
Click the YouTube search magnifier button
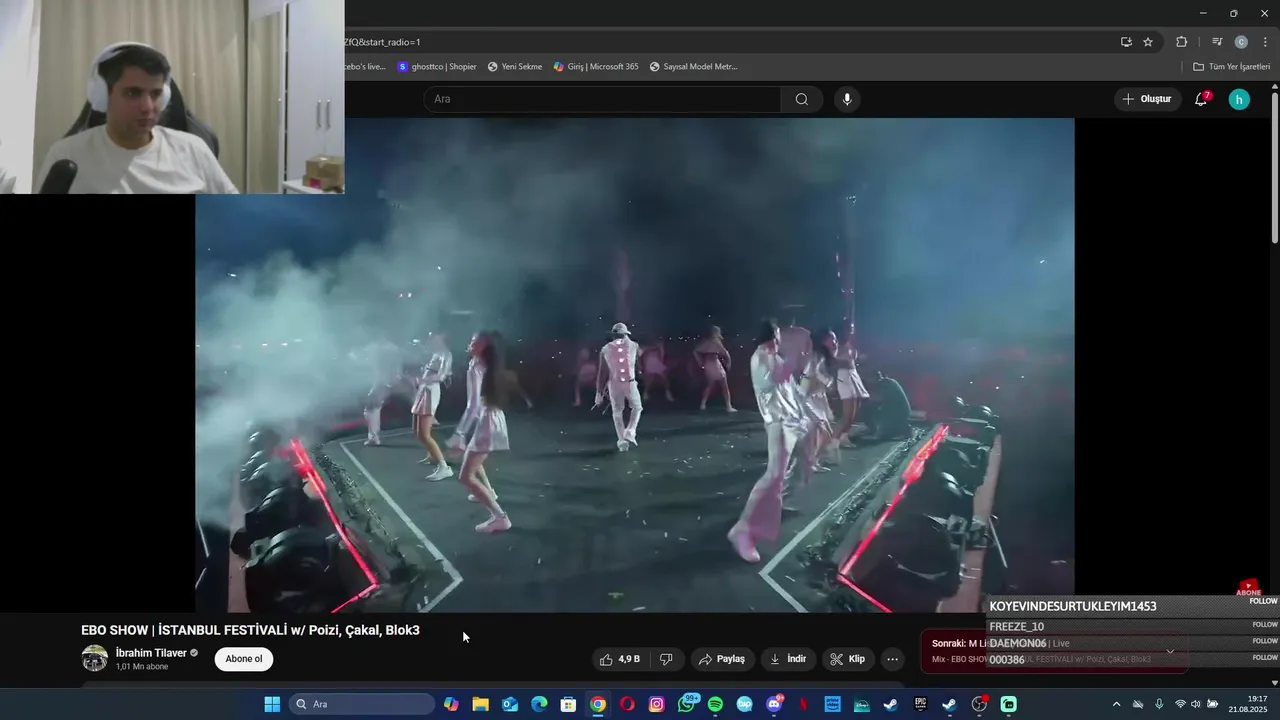coord(801,99)
